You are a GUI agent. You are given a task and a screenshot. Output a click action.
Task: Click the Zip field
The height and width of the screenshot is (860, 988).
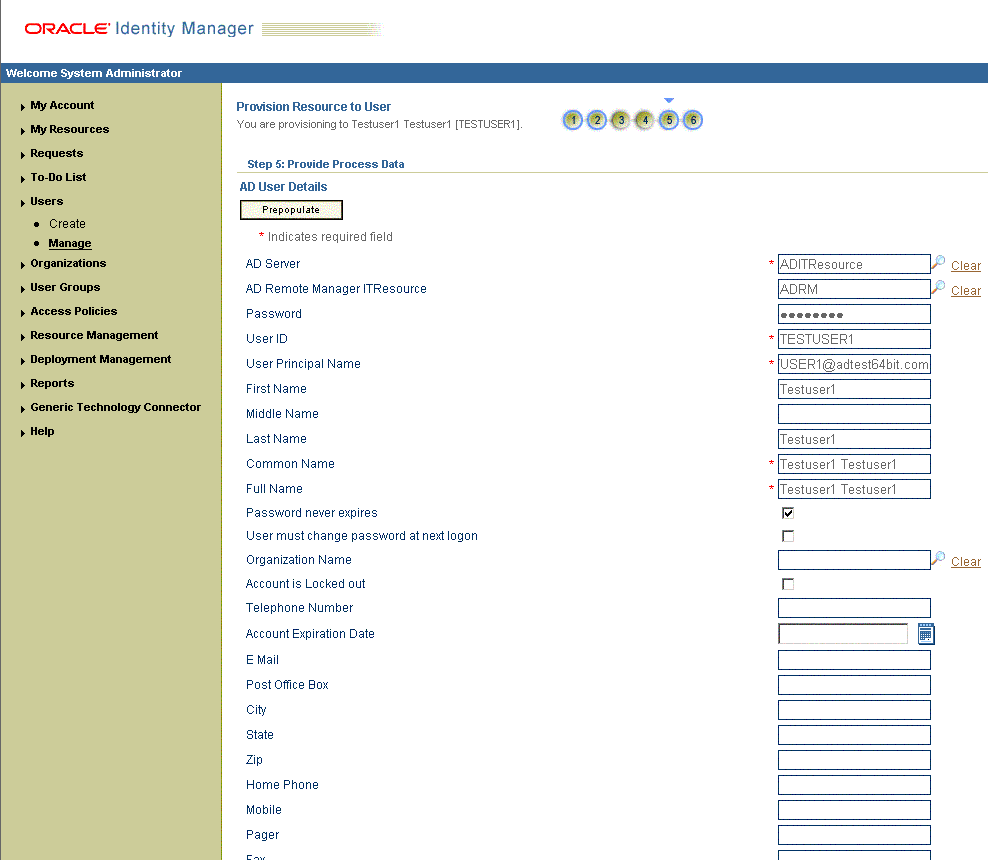pos(854,760)
